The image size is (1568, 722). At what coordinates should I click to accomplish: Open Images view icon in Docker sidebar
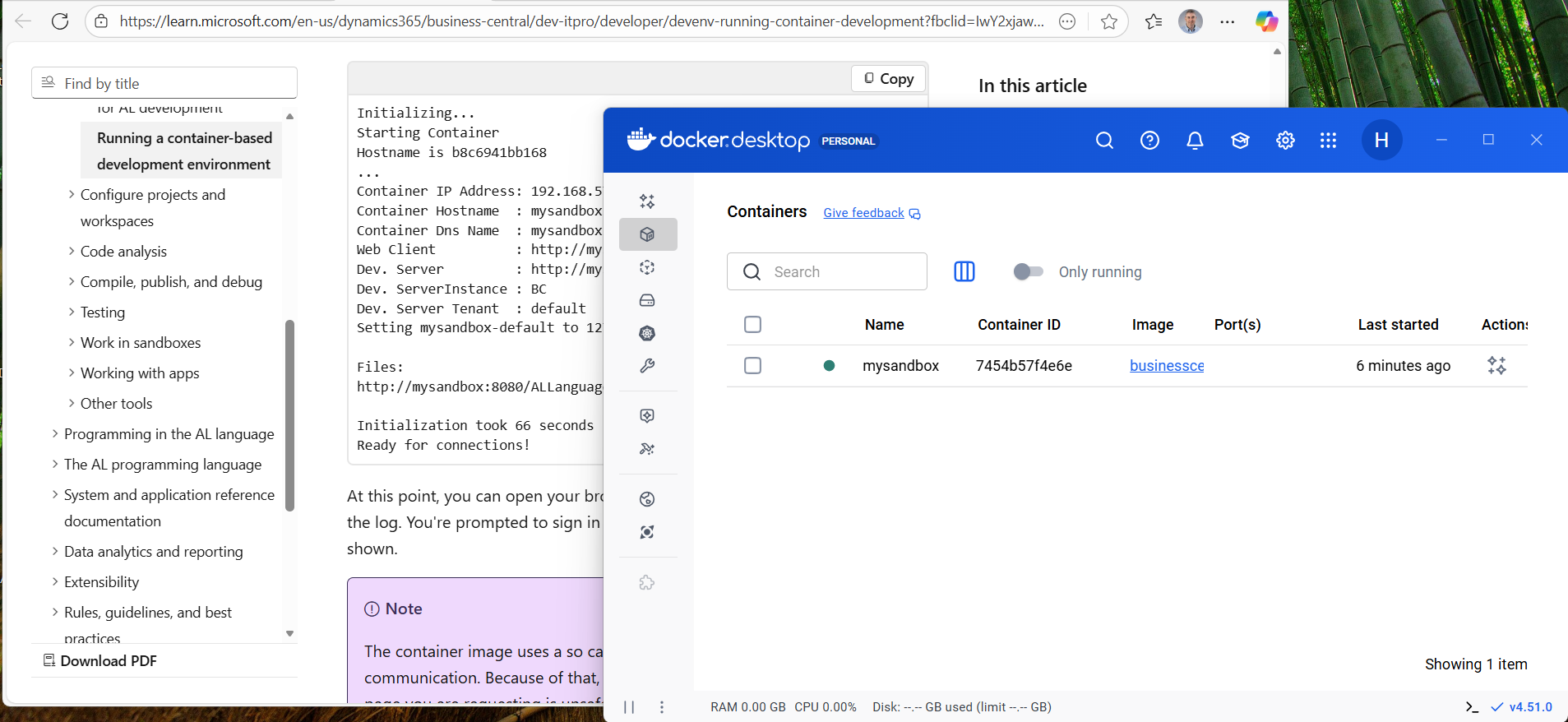click(647, 267)
